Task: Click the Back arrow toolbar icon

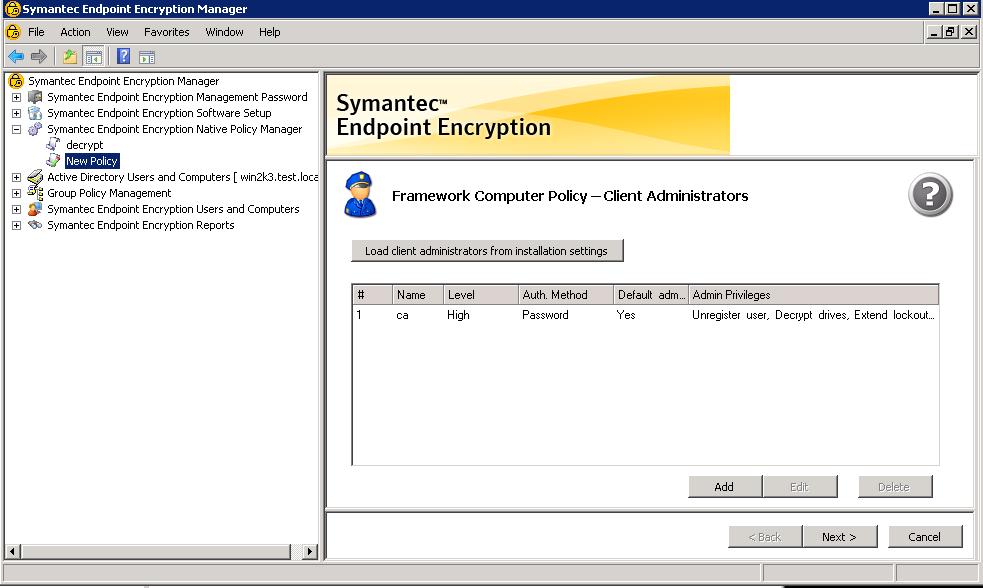Action: pyautogui.click(x=16, y=57)
